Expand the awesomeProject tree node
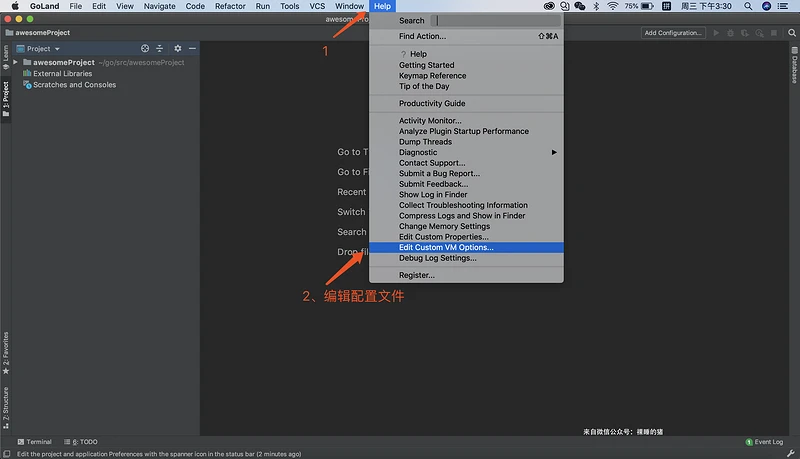 15,62
